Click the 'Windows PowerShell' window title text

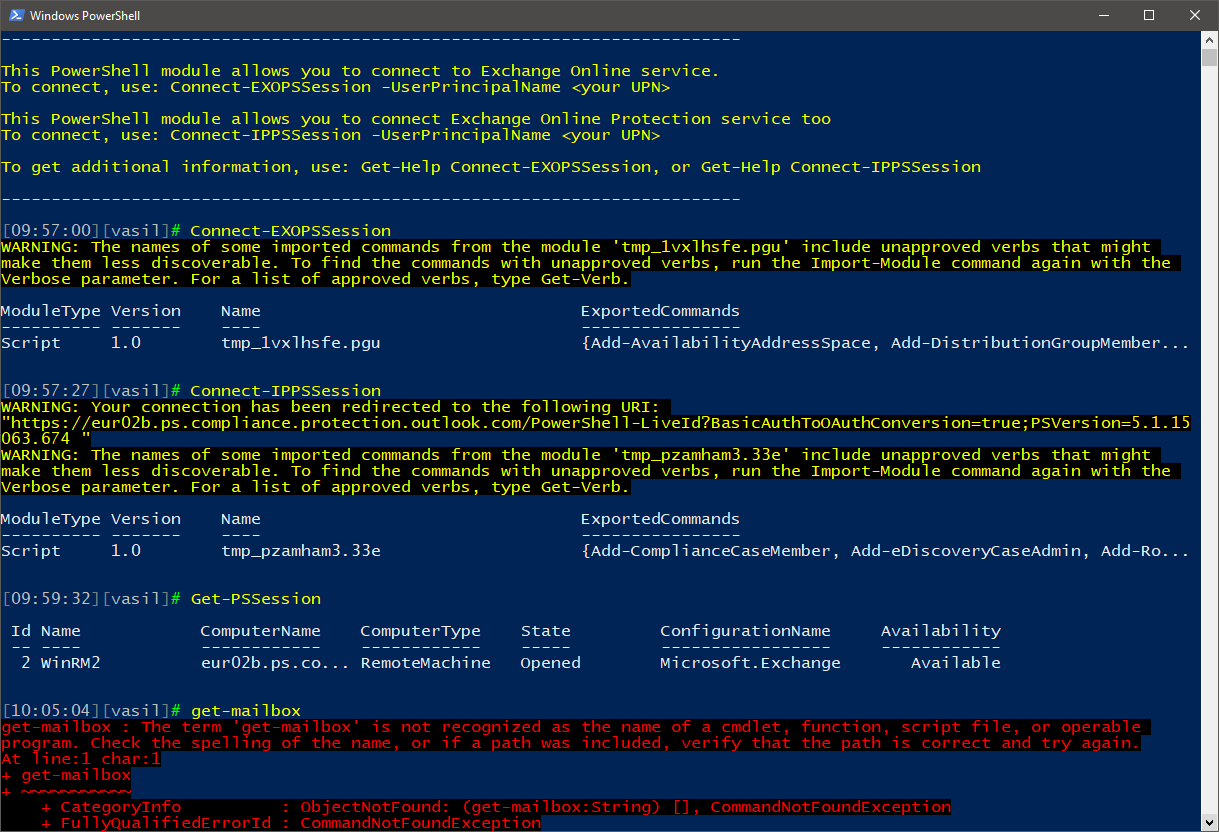point(84,15)
